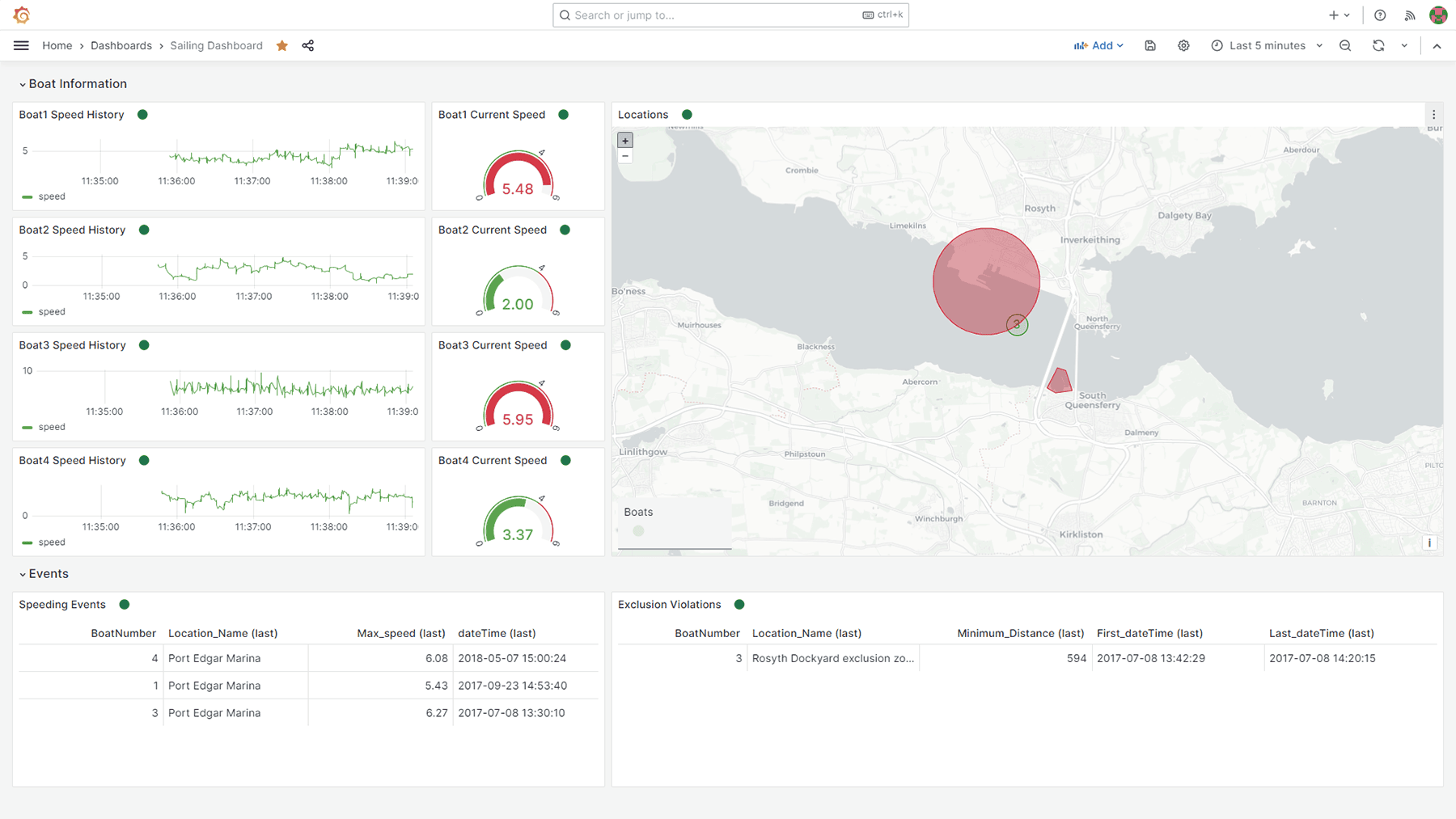Toggle the favorite star for Sailing Dashboard

point(281,45)
